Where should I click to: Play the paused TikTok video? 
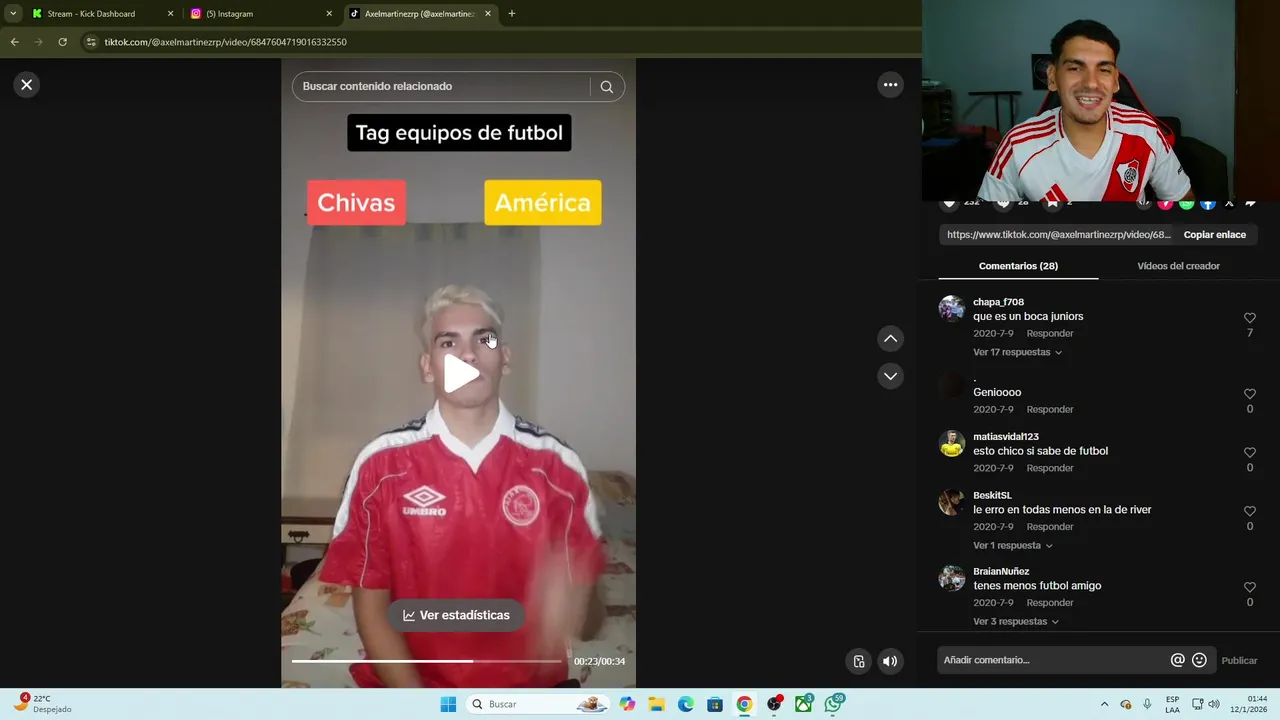click(x=460, y=373)
